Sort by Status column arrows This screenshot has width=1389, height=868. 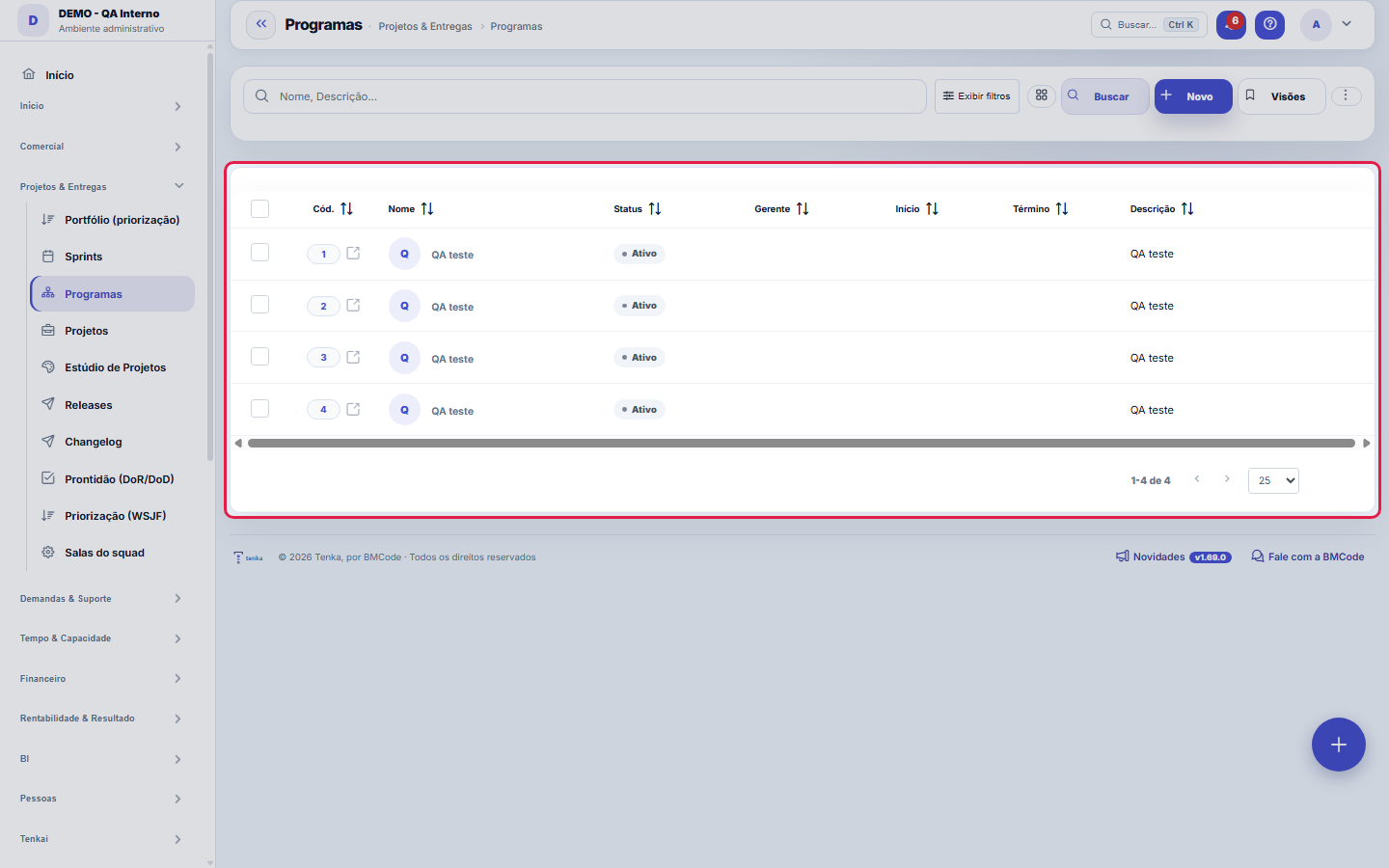(x=655, y=208)
